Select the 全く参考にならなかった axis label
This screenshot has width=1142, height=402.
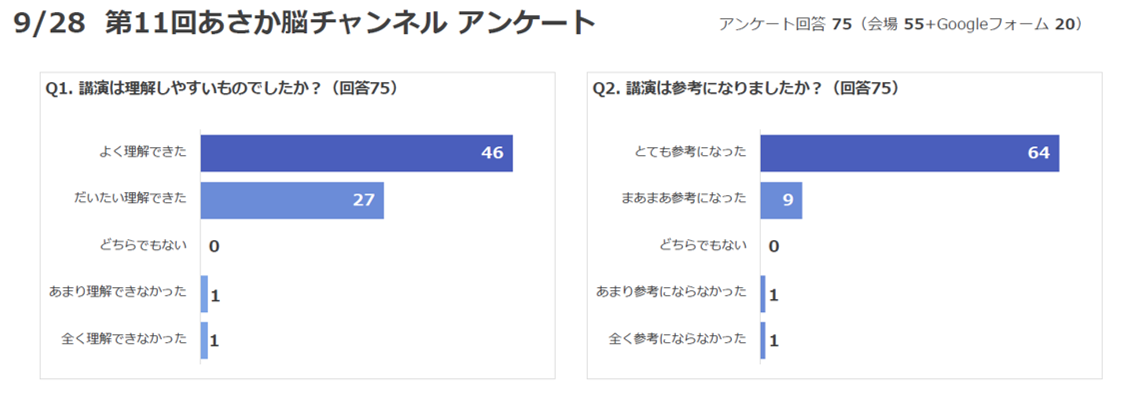coord(677,338)
